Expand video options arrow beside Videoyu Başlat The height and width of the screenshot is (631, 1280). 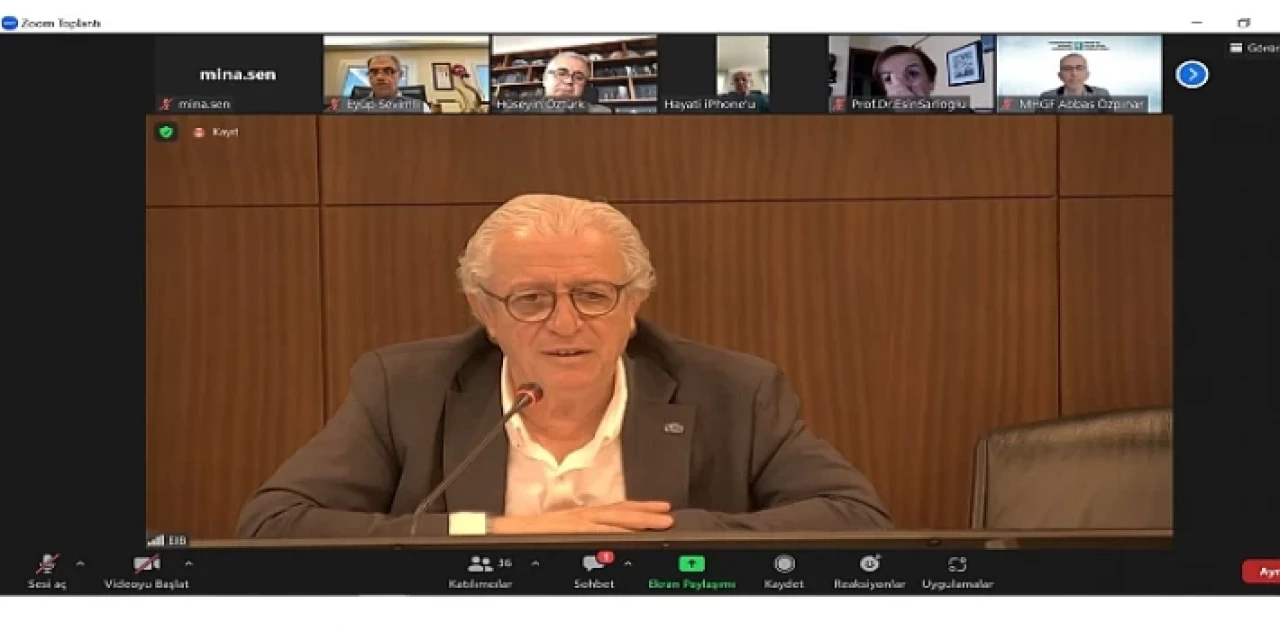click(x=188, y=564)
